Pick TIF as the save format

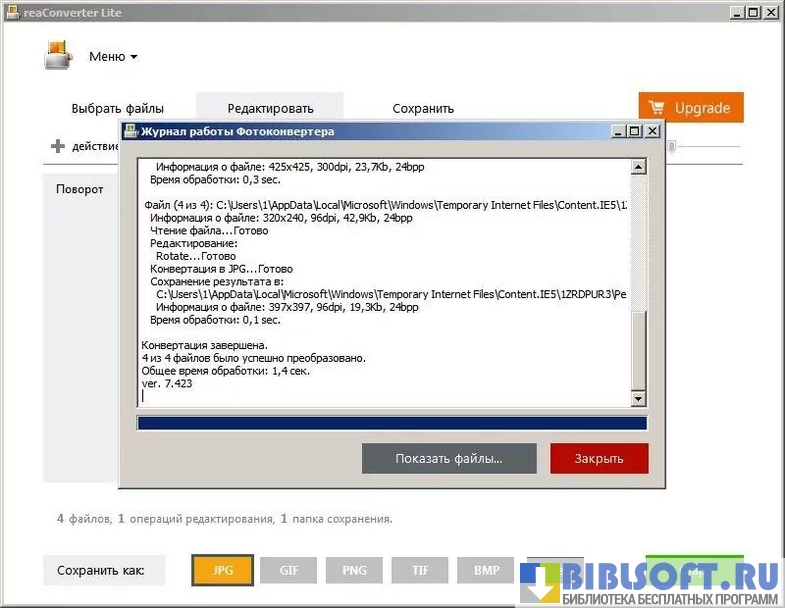pyautogui.click(x=420, y=571)
